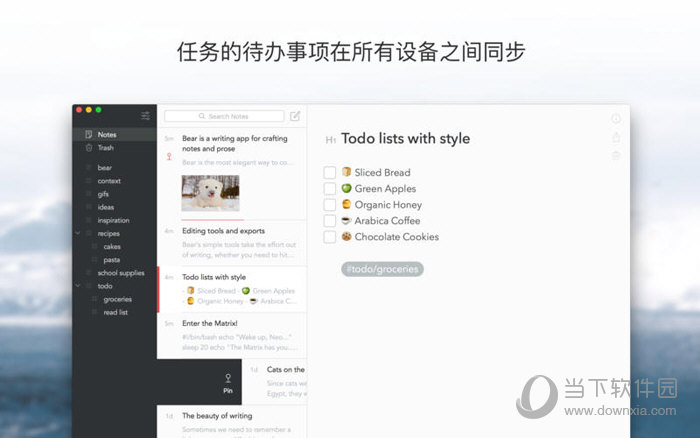This screenshot has height=438, width=700.
Task: Check the Green Apples checkbox
Action: pos(329,188)
